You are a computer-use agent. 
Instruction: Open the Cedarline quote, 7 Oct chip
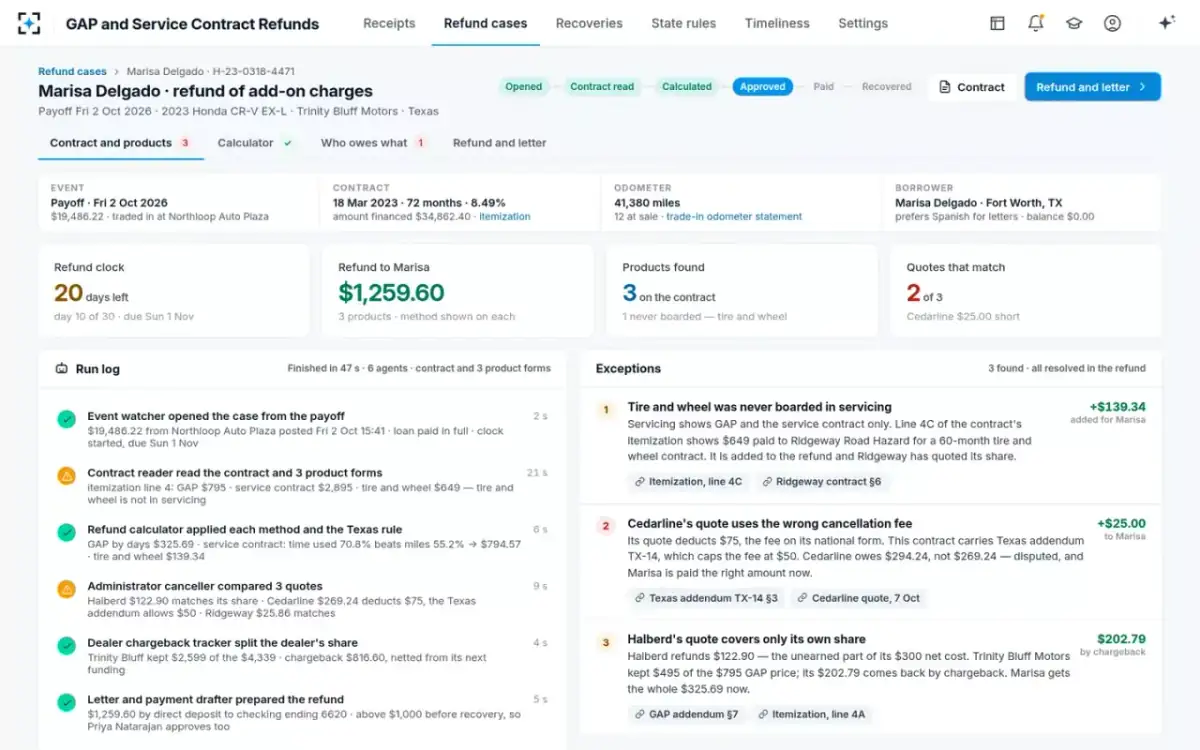[x=858, y=598]
